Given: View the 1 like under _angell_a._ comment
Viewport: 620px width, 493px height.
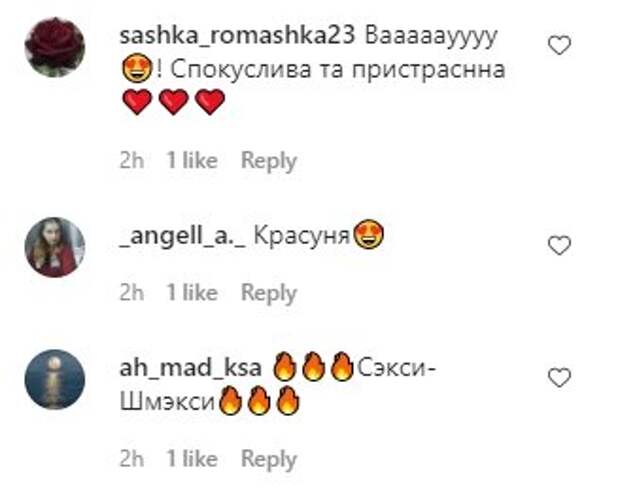Looking at the screenshot, I should (192, 293).
